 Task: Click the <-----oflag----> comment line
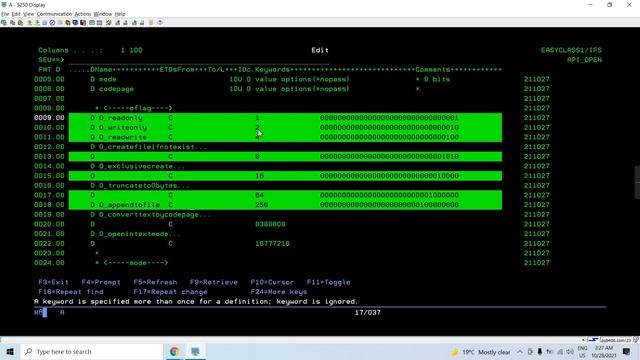click(x=133, y=108)
